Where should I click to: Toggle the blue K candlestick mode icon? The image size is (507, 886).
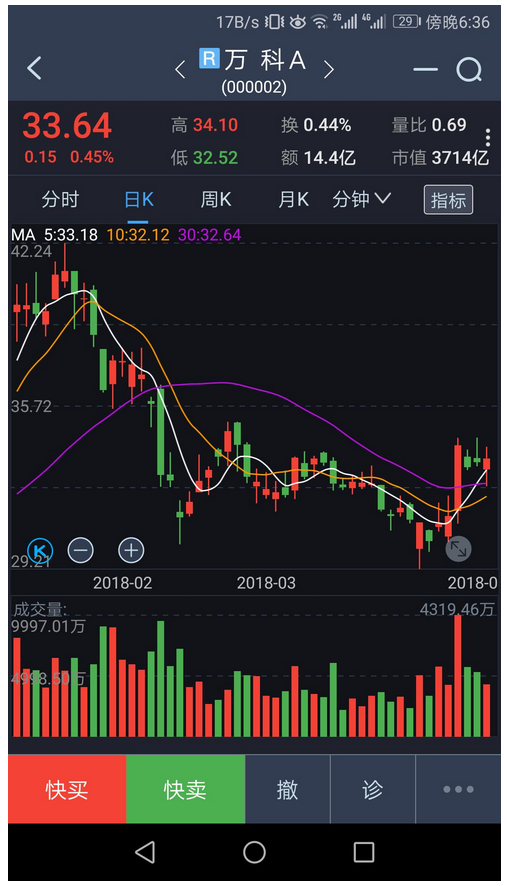point(40,550)
